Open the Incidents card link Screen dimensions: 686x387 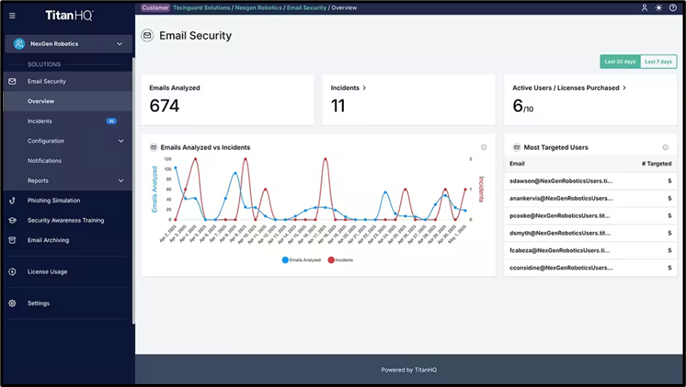pos(348,88)
